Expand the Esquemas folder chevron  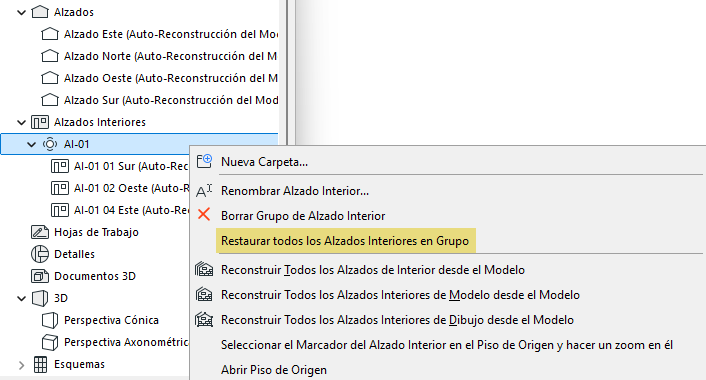pos(21,365)
